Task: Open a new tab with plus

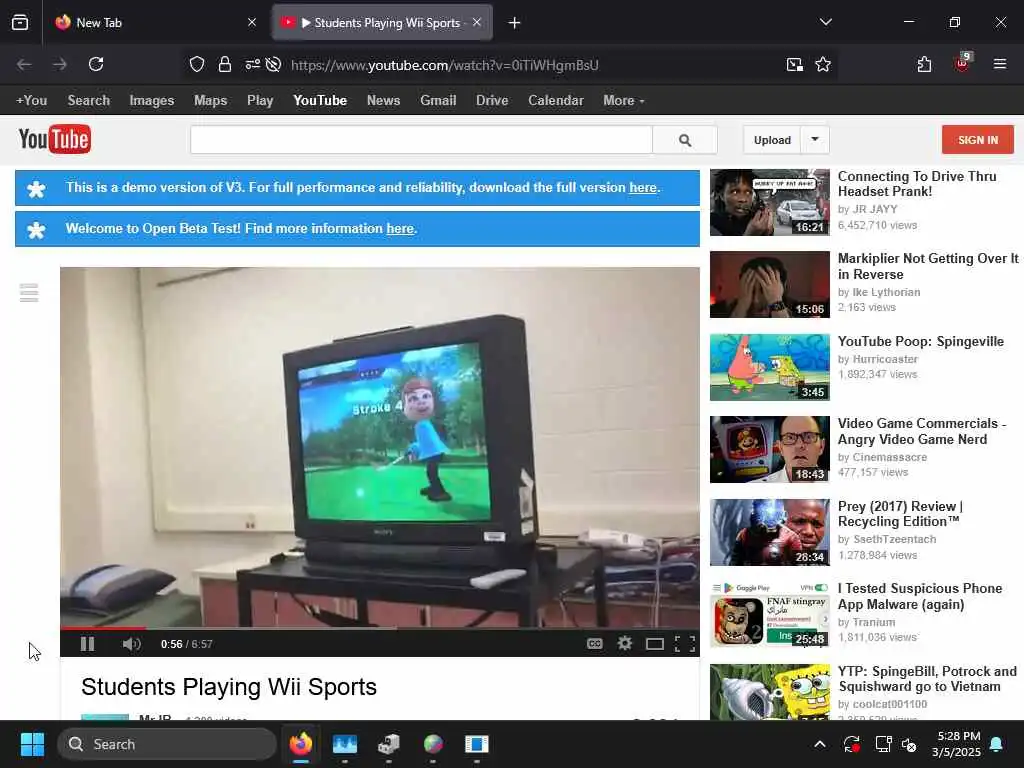Action: [x=515, y=23]
